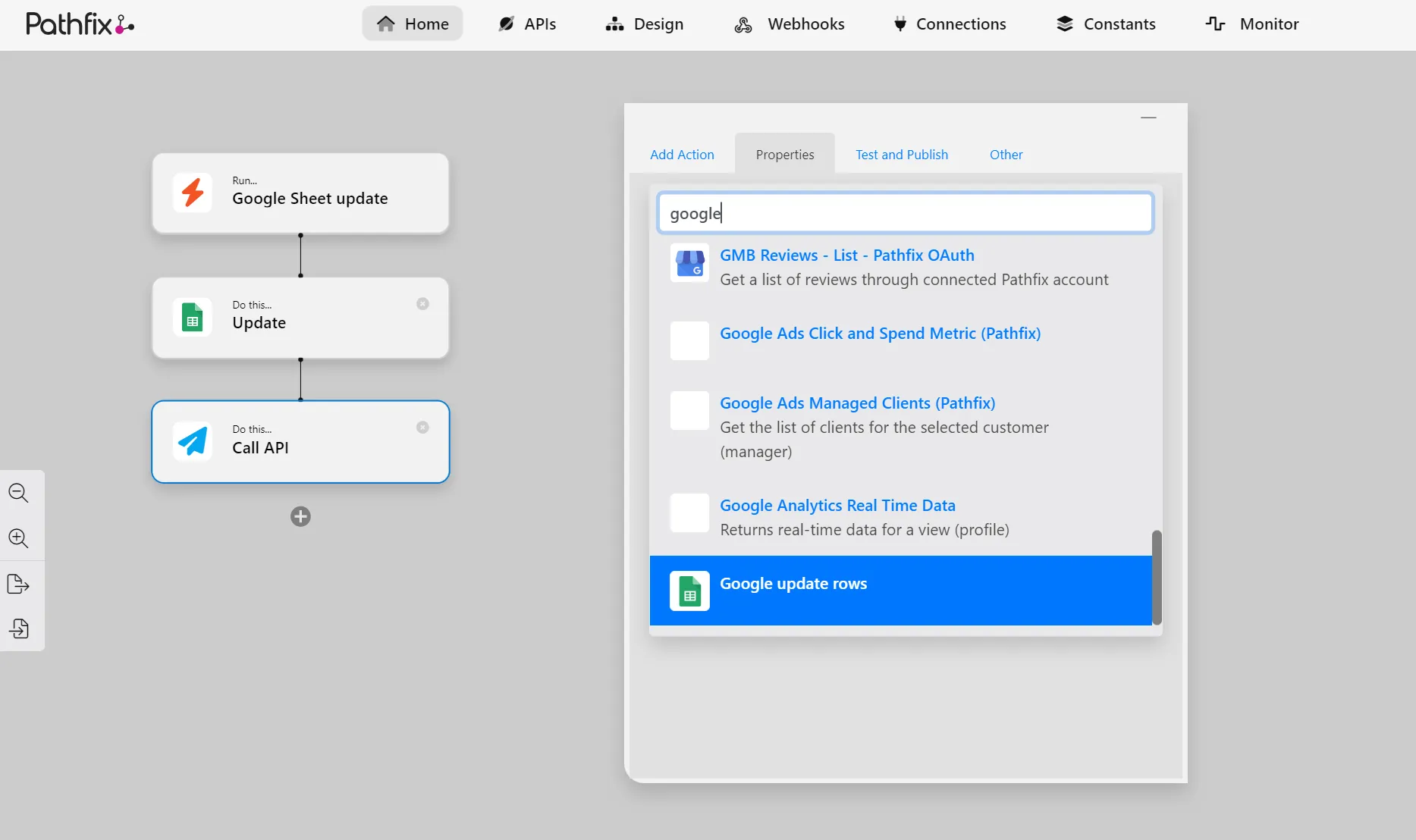Minimize the properties panel
Image resolution: width=1416 pixels, height=840 pixels.
[1148, 118]
